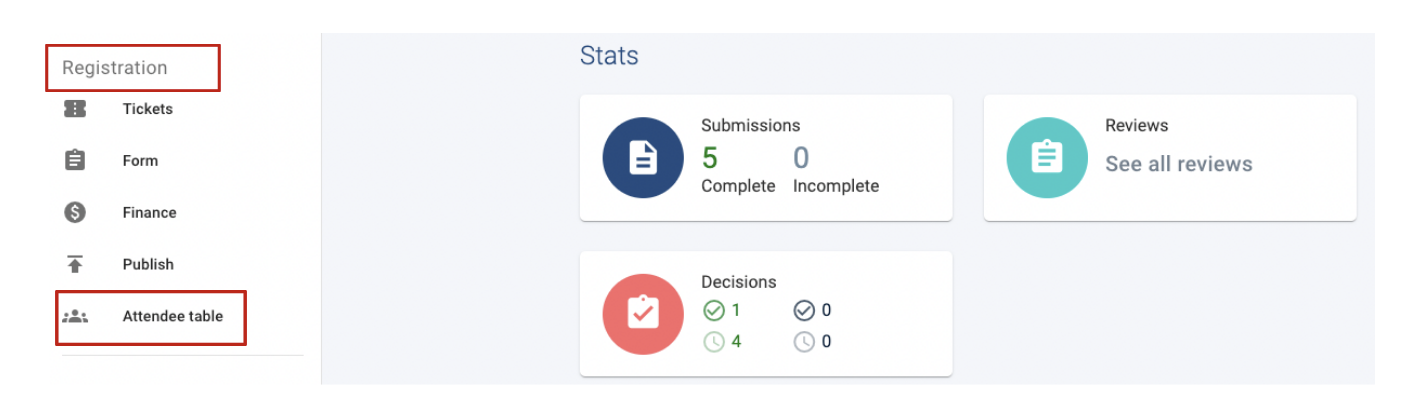The image size is (1404, 414).
Task: Click the Publish upload arrow icon
Action: pos(75,264)
